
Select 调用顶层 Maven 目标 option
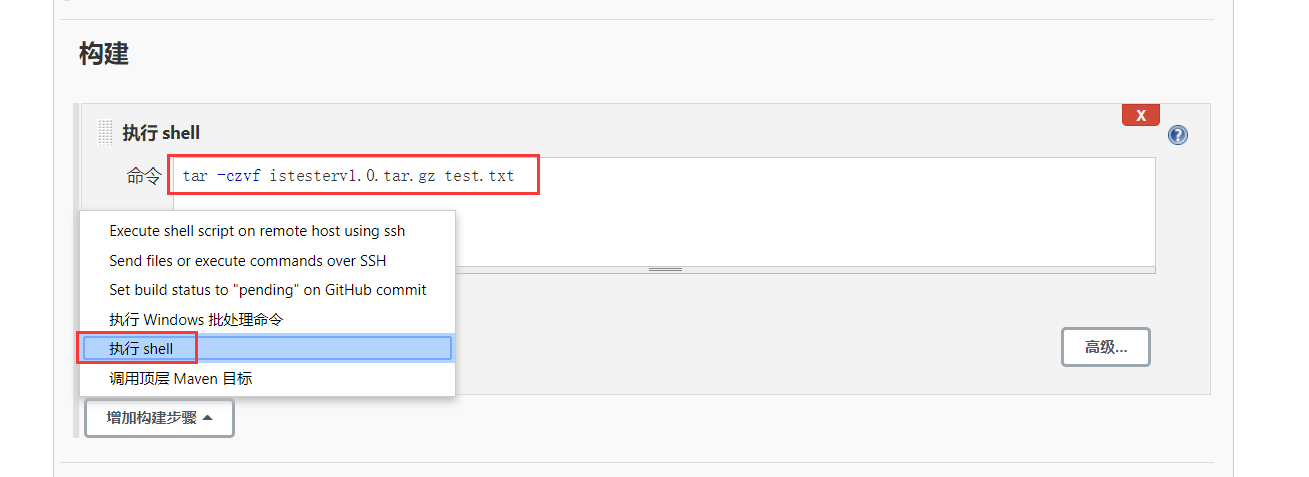coord(180,379)
